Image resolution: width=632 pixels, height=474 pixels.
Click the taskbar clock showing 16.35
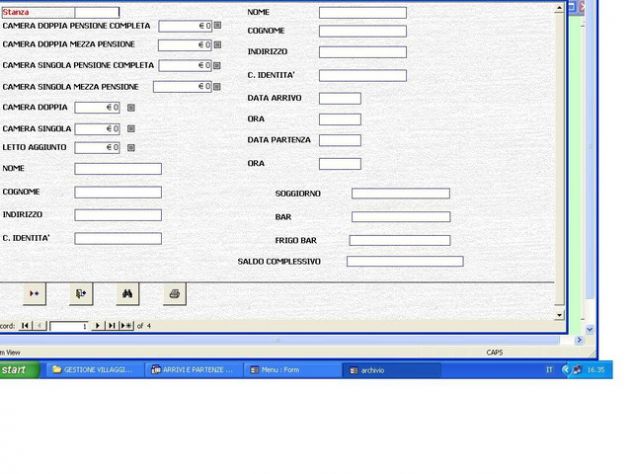pyautogui.click(x=596, y=370)
